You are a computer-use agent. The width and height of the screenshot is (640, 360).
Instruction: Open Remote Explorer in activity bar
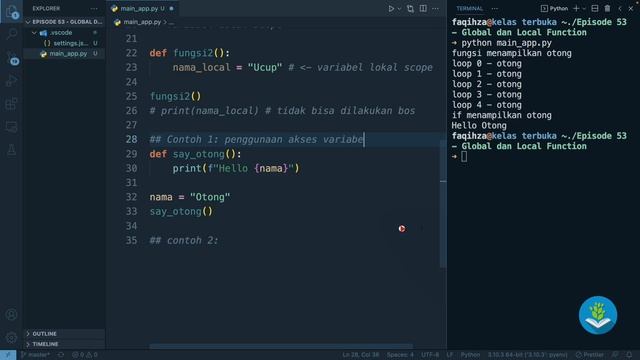tap(11, 127)
